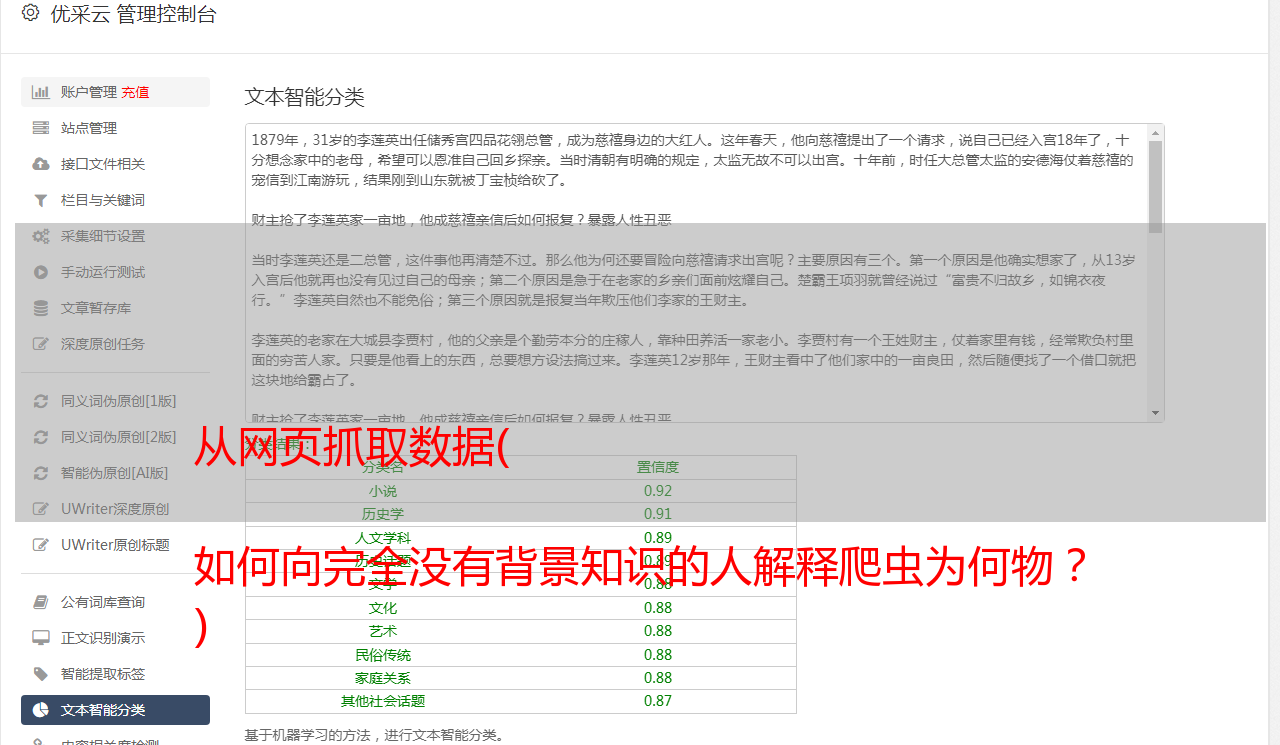Click the UWriter原创标题 edit icon
Screen dimensions: 1280x745
(41, 545)
